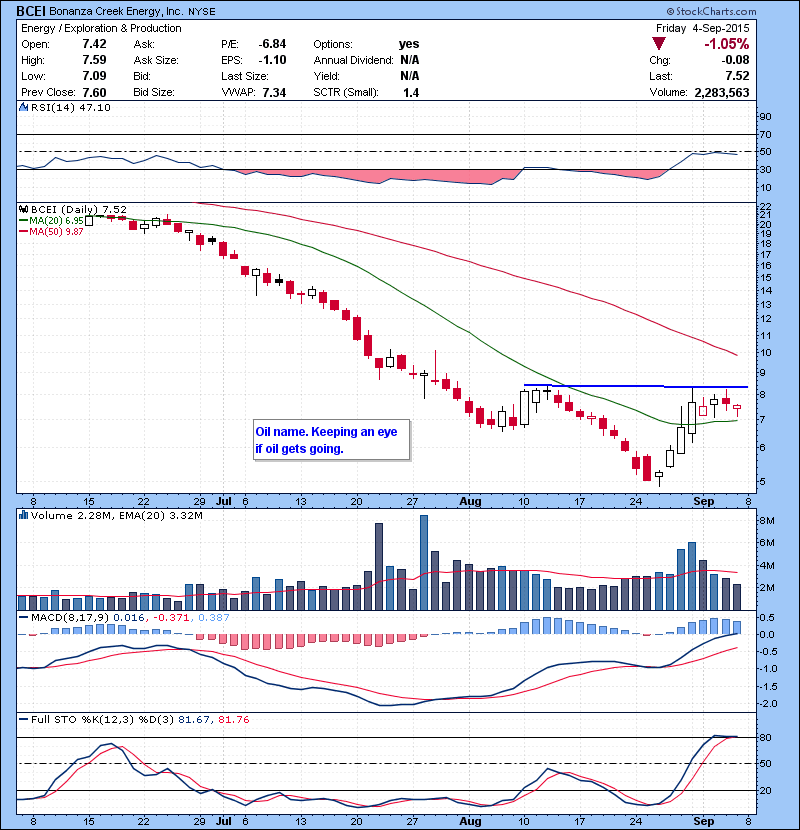Viewport: 800px width, 830px height.
Task: Click the BCEI (Daily) 7.52 legend
Action: click(x=79, y=210)
